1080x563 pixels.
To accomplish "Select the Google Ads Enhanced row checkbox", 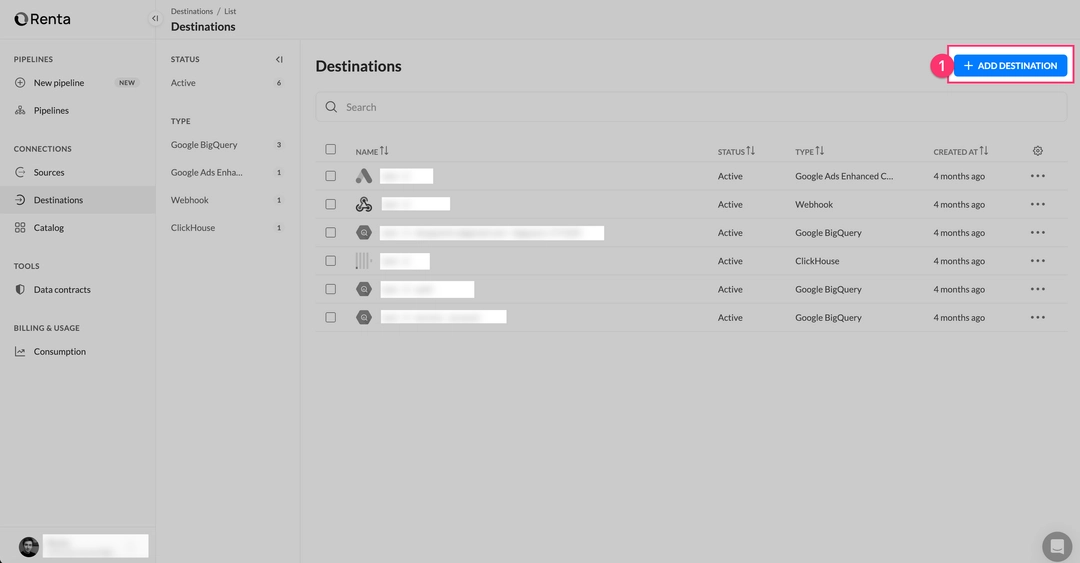I will coord(331,176).
